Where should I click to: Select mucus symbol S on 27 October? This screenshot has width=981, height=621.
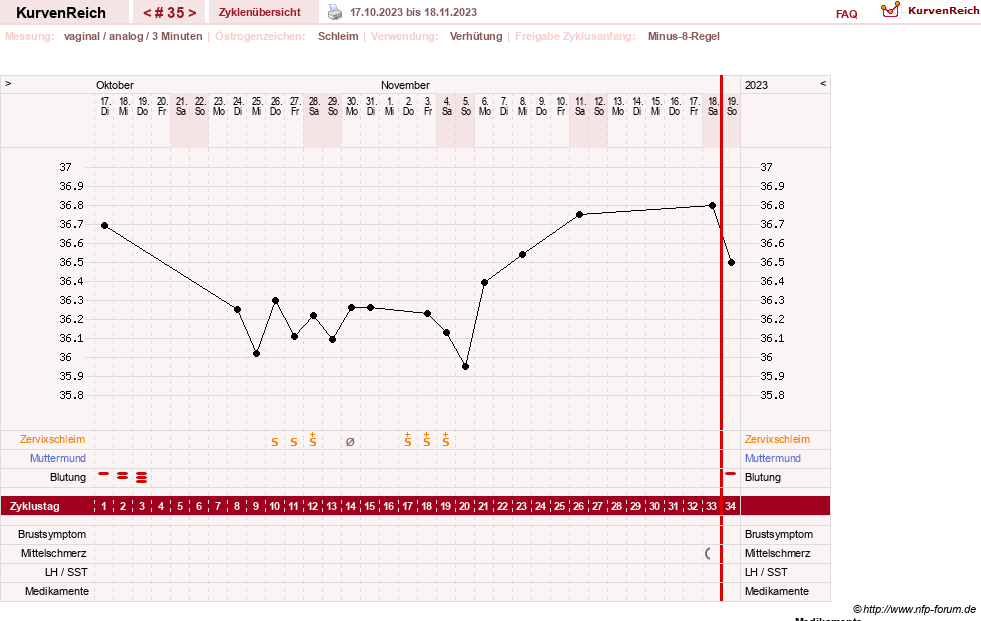[293, 442]
